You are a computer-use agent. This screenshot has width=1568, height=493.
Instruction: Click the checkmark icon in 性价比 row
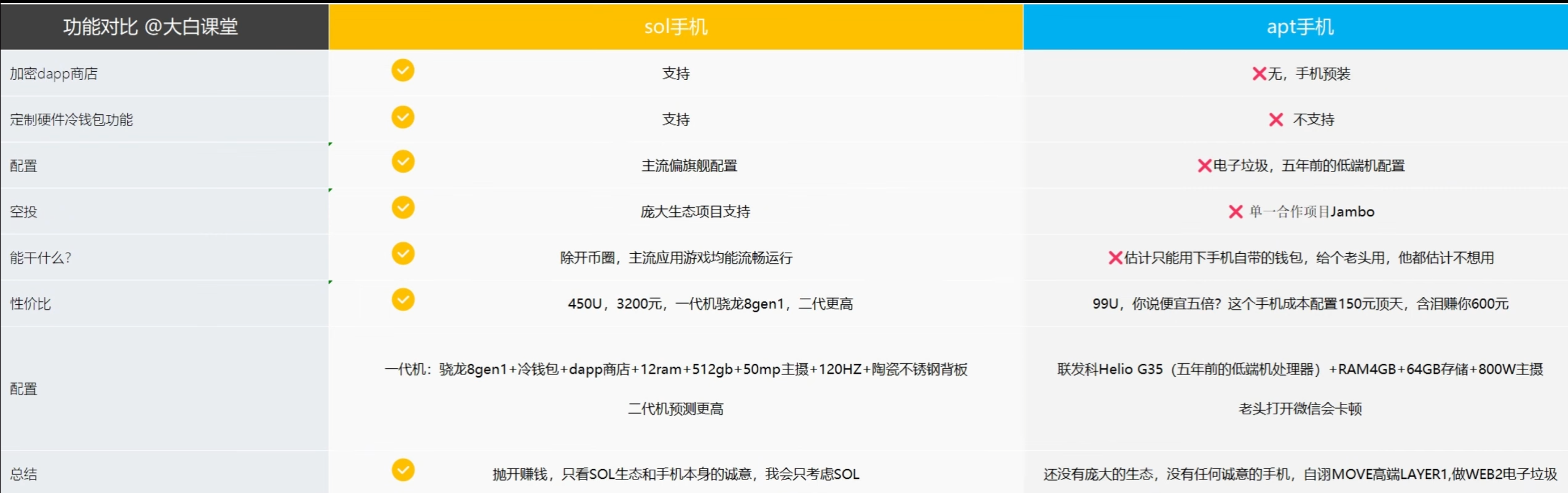pyautogui.click(x=403, y=299)
